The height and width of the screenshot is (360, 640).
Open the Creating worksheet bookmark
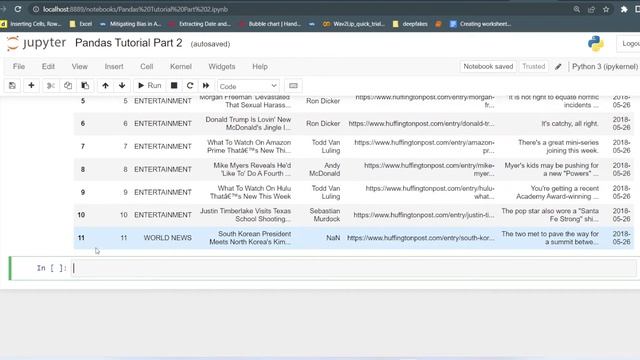[x=480, y=24]
